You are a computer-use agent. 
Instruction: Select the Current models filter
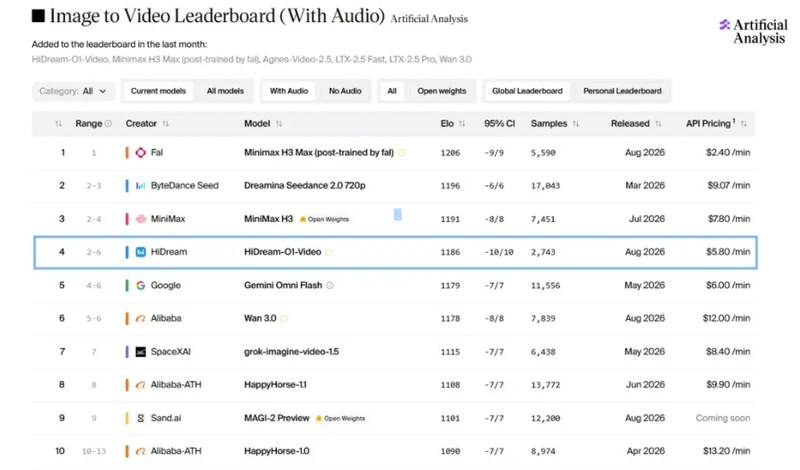158,91
